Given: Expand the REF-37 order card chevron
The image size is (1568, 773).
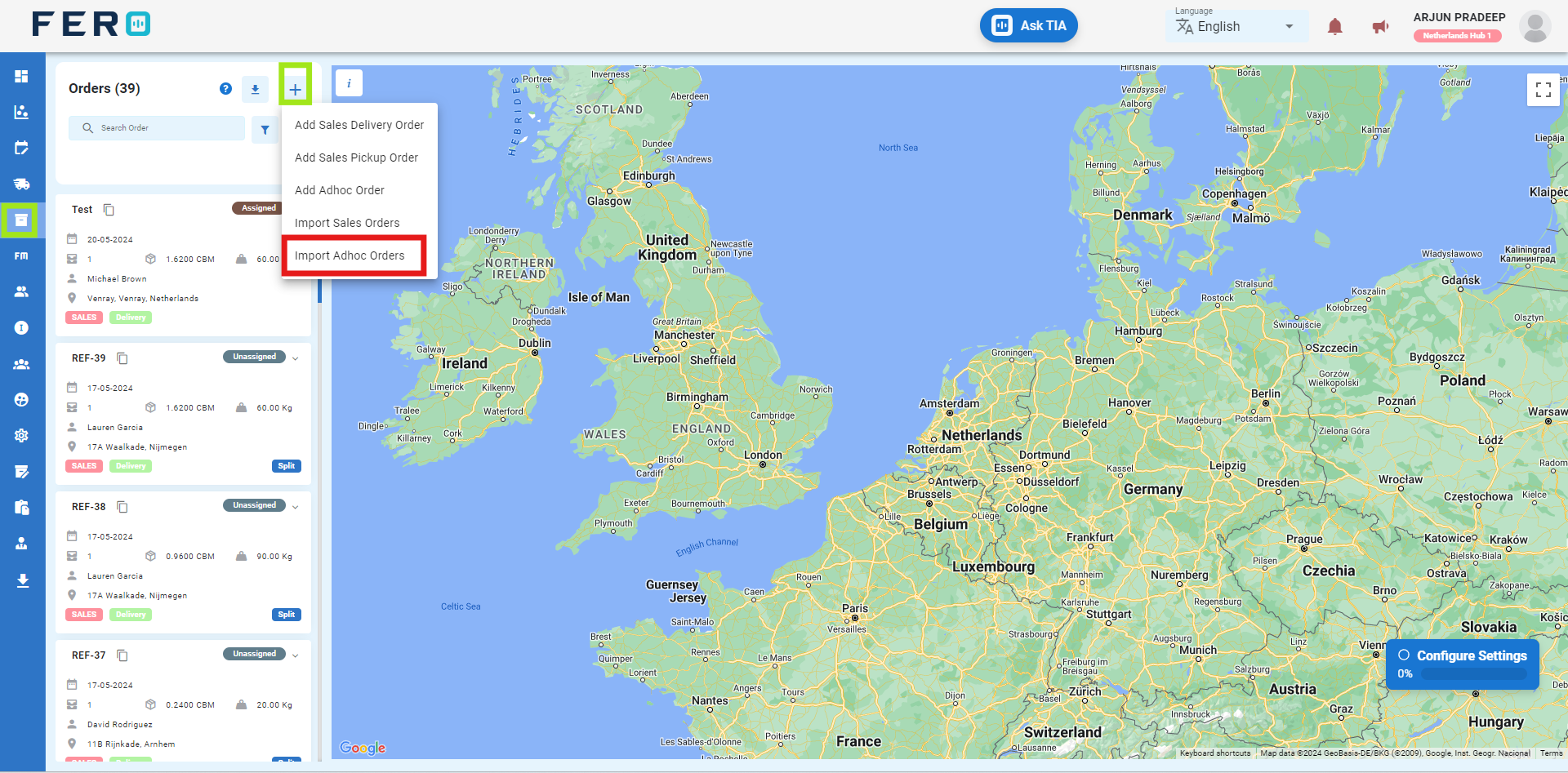Looking at the screenshot, I should [x=296, y=655].
